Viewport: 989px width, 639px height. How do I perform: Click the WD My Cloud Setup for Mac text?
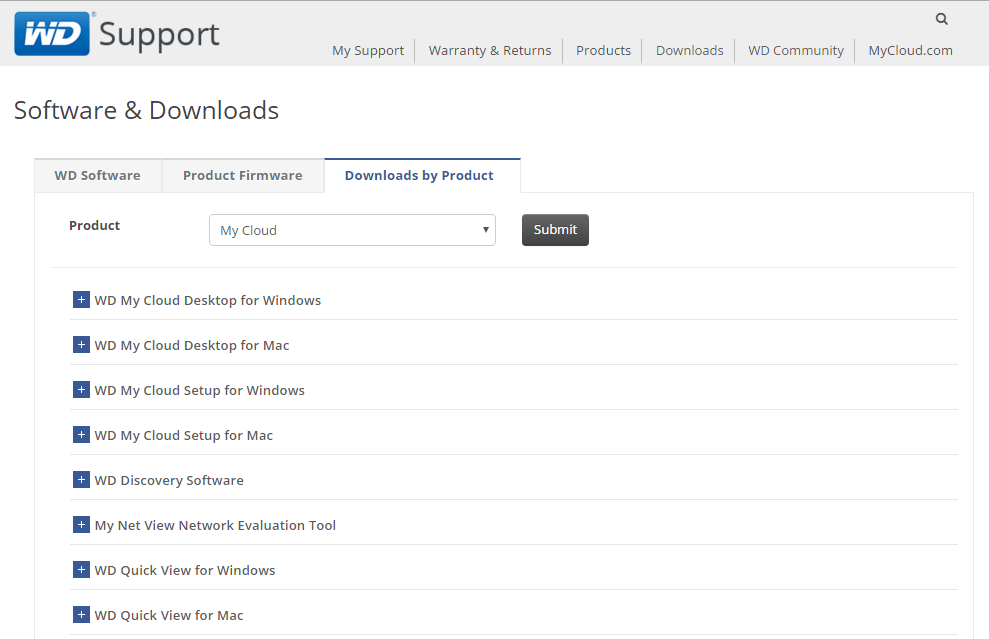[x=184, y=435]
